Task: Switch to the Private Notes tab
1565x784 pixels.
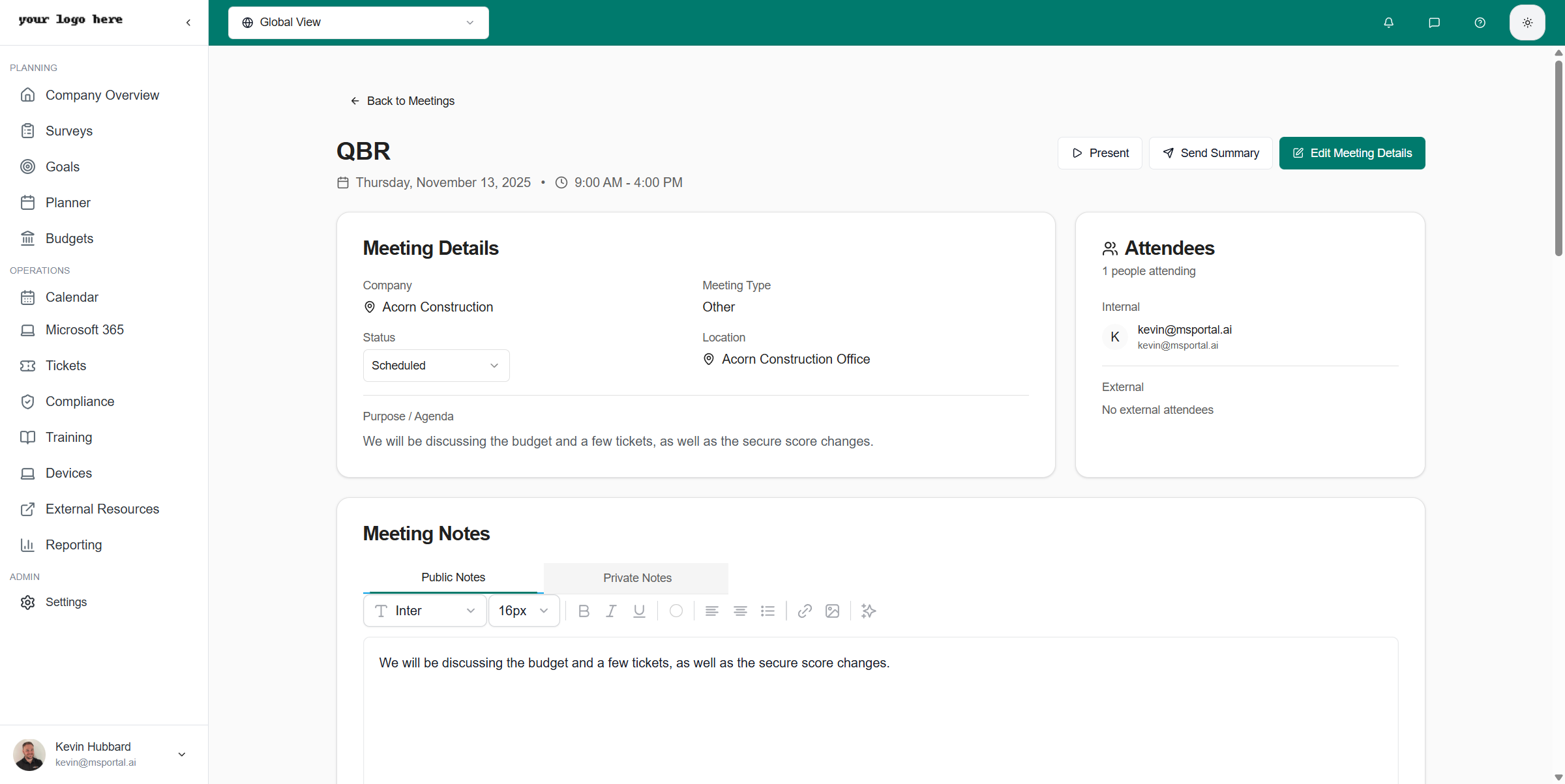Action: [x=636, y=578]
